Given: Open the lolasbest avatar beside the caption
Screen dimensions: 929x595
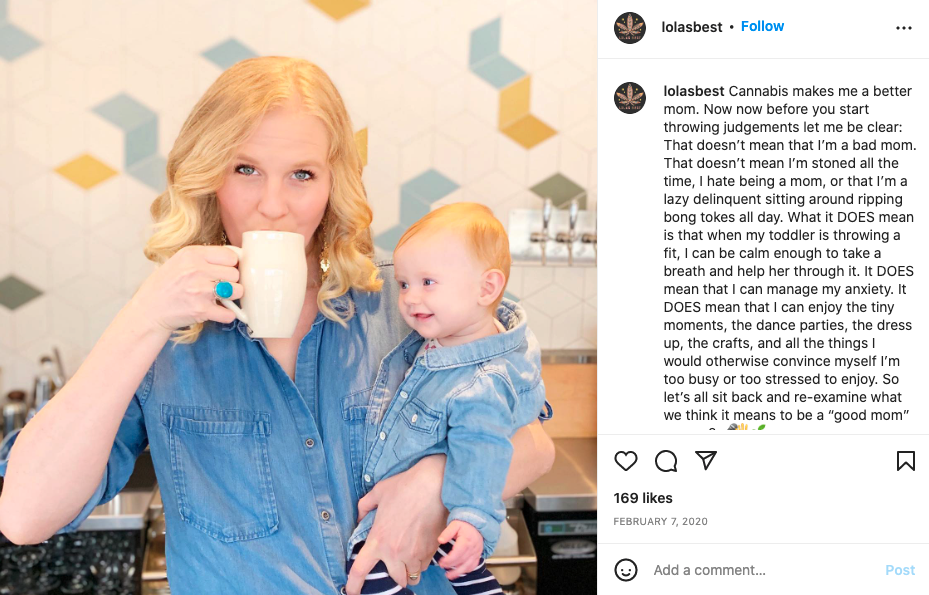Looking at the screenshot, I should pos(630,98).
